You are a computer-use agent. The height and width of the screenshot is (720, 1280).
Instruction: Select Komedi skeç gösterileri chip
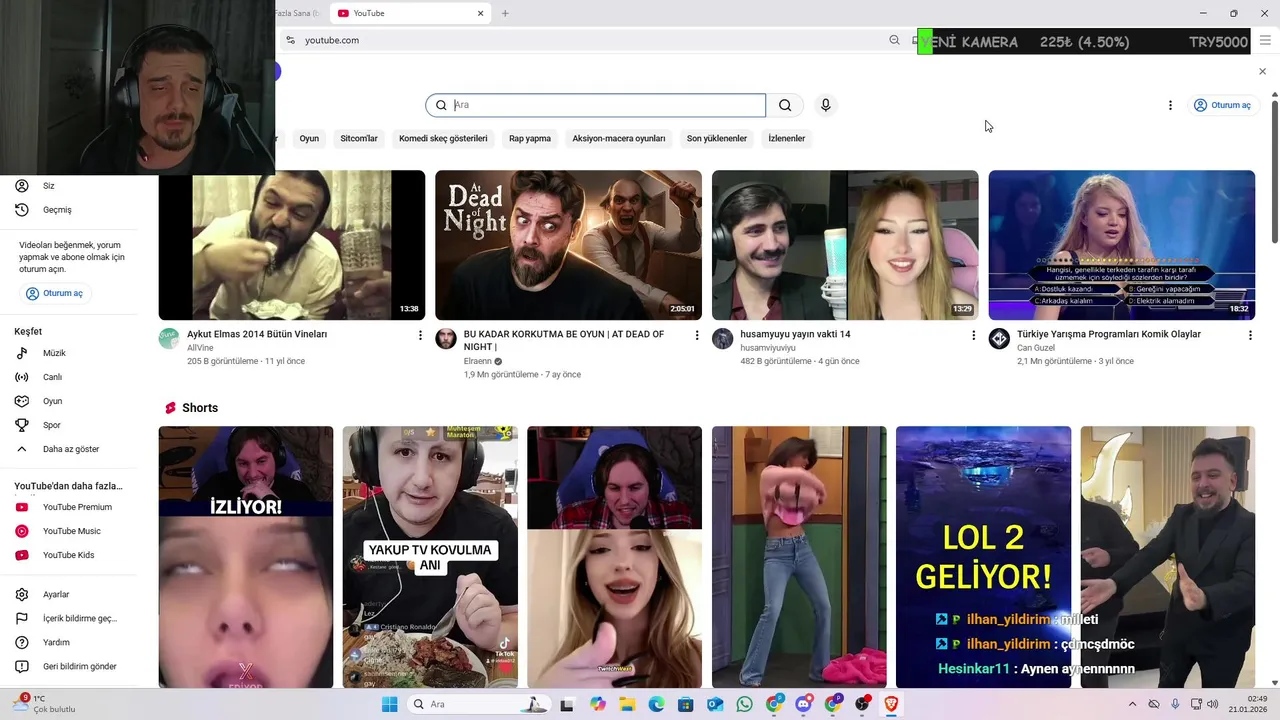(x=443, y=139)
